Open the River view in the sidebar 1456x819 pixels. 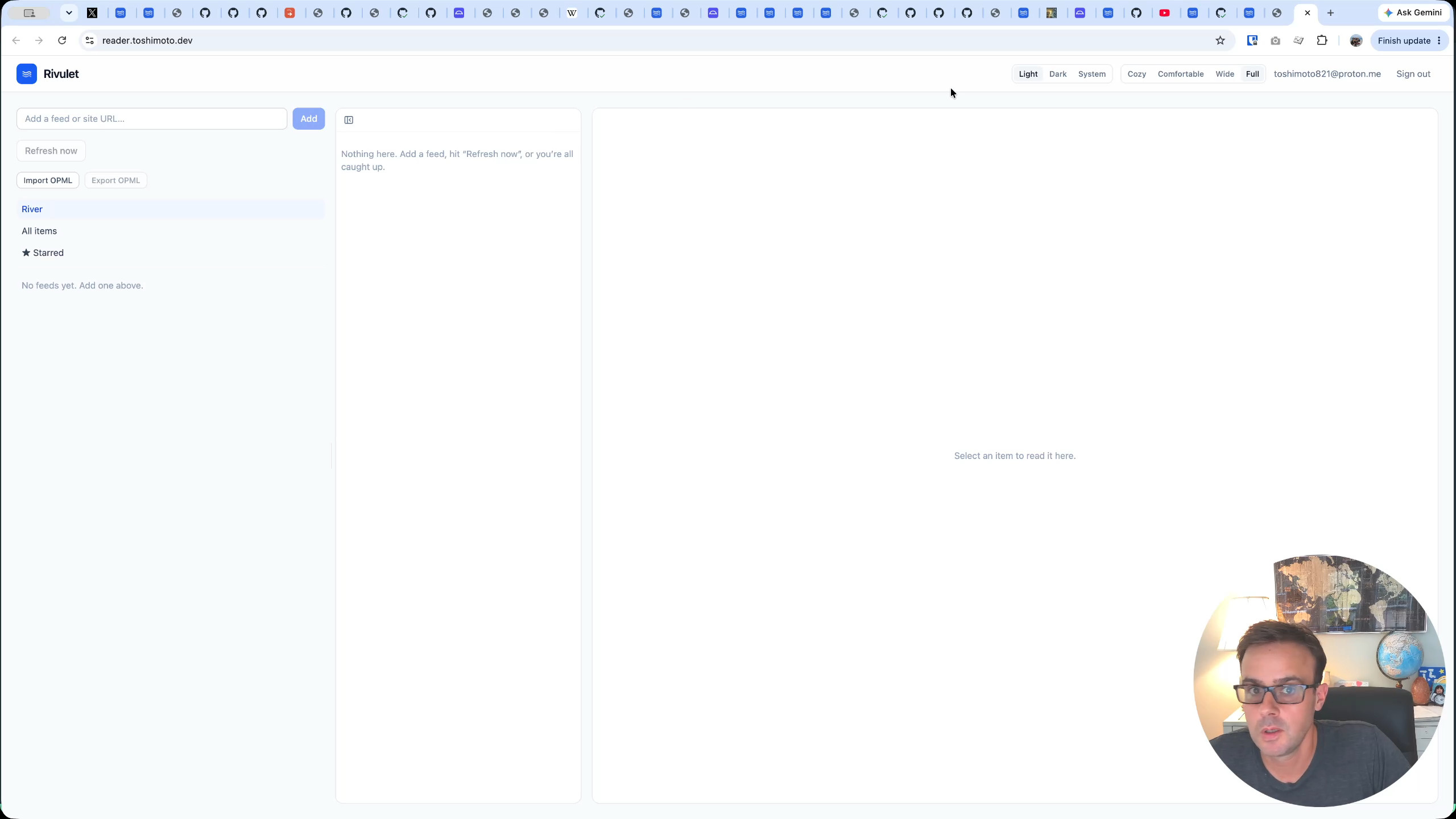(171, 209)
